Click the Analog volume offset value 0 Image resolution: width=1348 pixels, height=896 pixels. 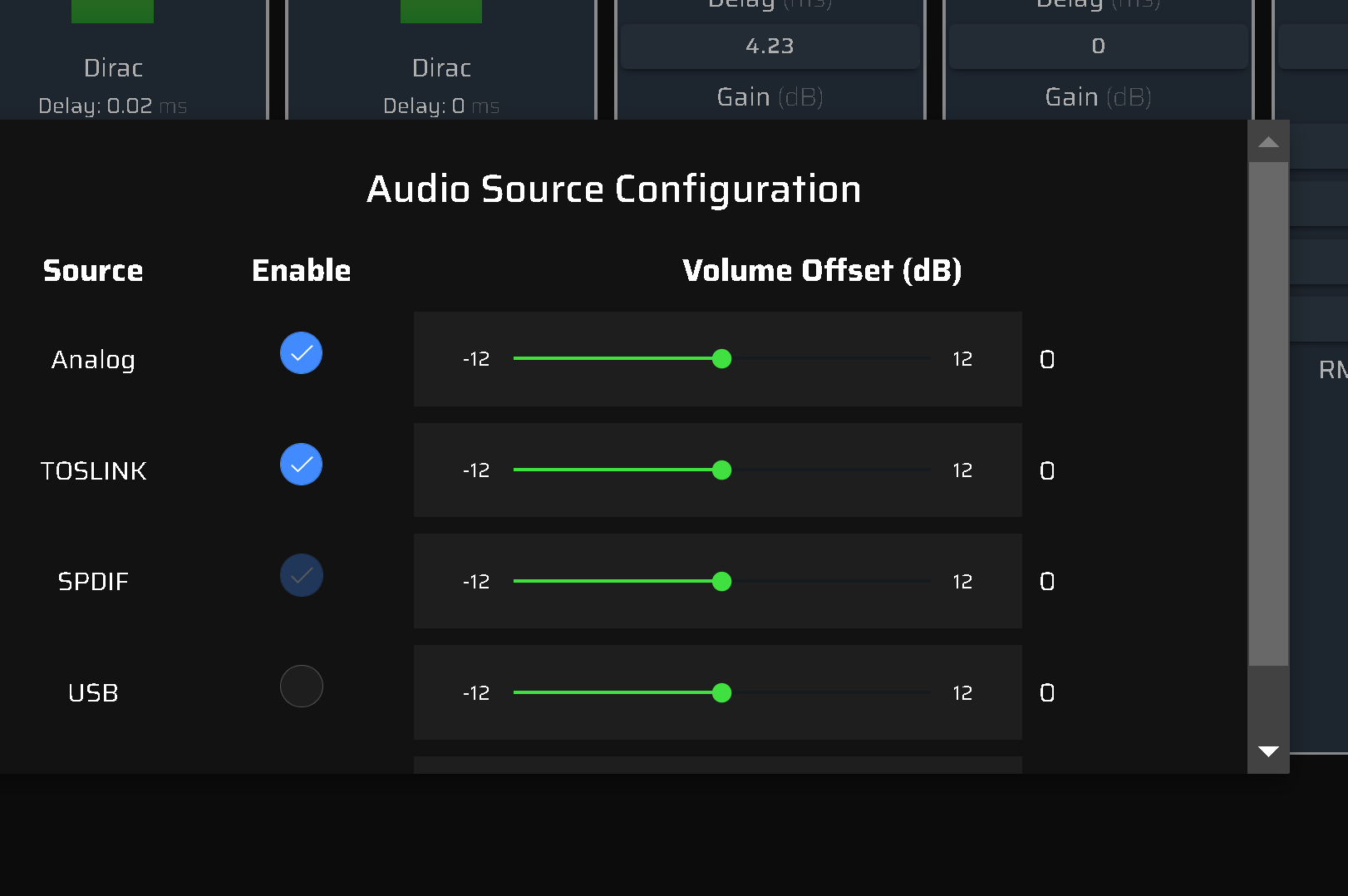(x=1047, y=360)
